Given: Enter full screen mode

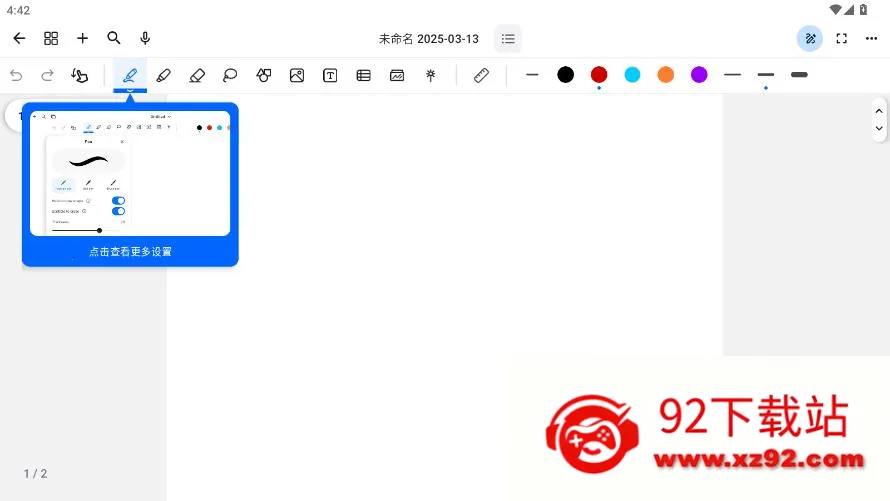Looking at the screenshot, I should pos(842,39).
